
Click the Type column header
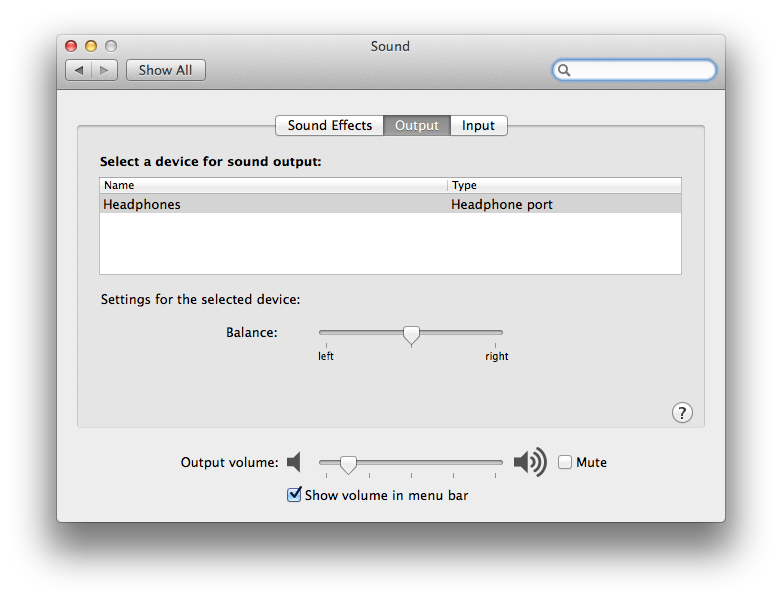[565, 185]
